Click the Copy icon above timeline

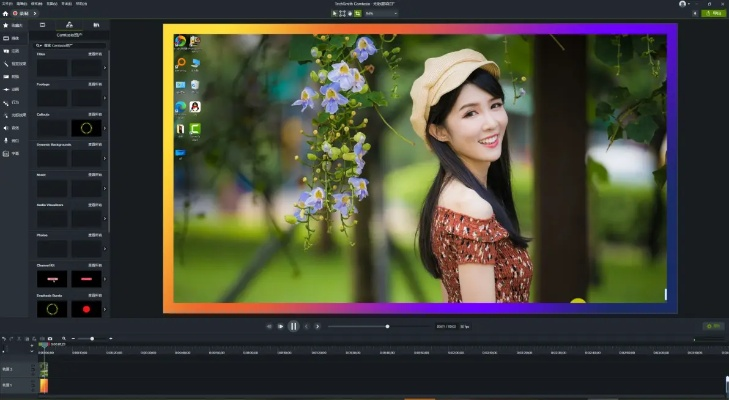pos(27,339)
